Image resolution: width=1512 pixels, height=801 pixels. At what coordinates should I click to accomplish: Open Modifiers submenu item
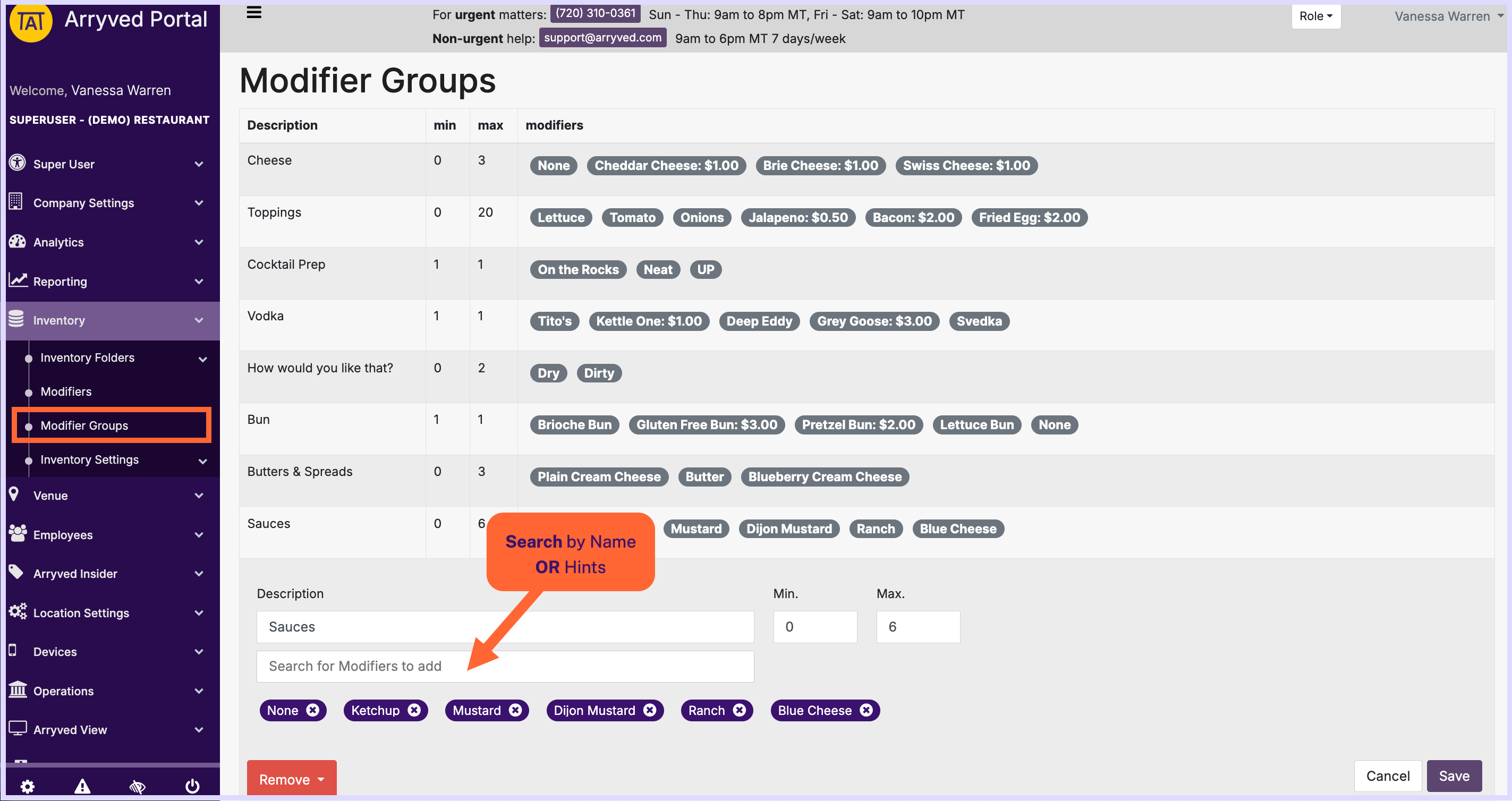pos(66,391)
